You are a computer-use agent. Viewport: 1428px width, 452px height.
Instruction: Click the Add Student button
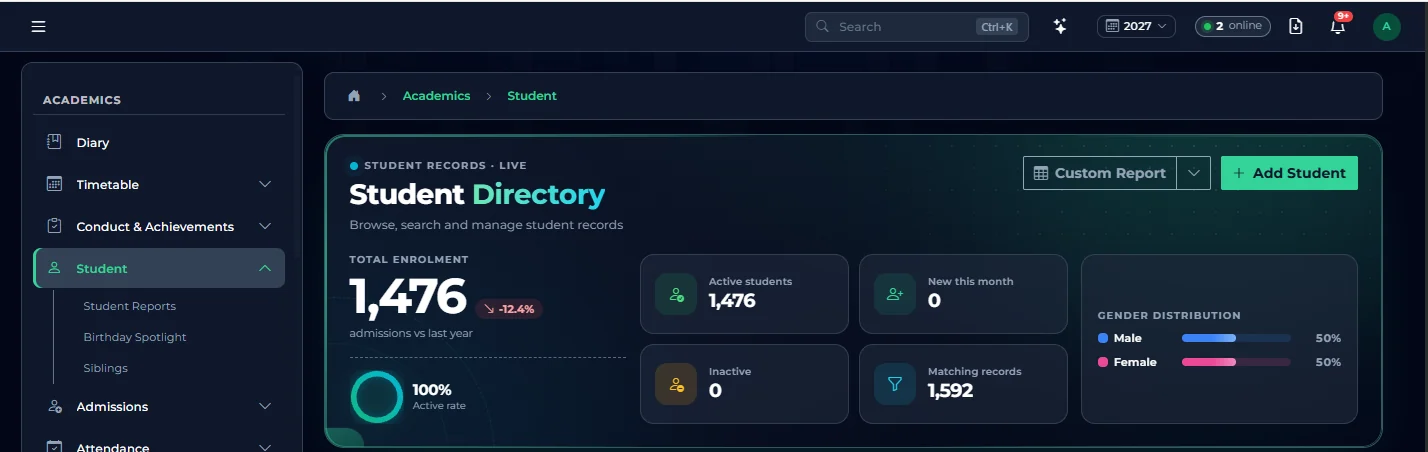tap(1289, 173)
